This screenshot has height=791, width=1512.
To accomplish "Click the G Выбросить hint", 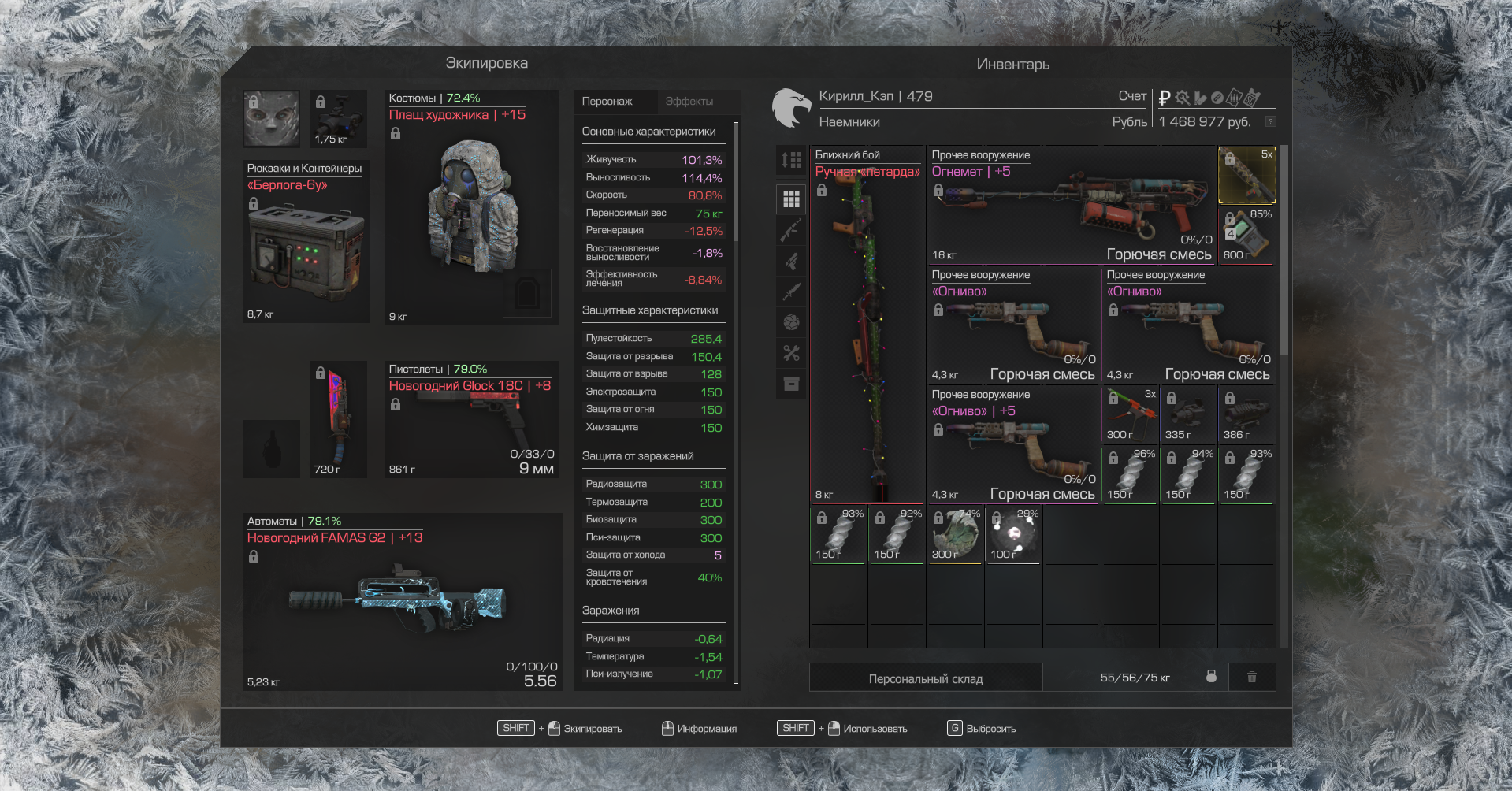I will [x=982, y=729].
